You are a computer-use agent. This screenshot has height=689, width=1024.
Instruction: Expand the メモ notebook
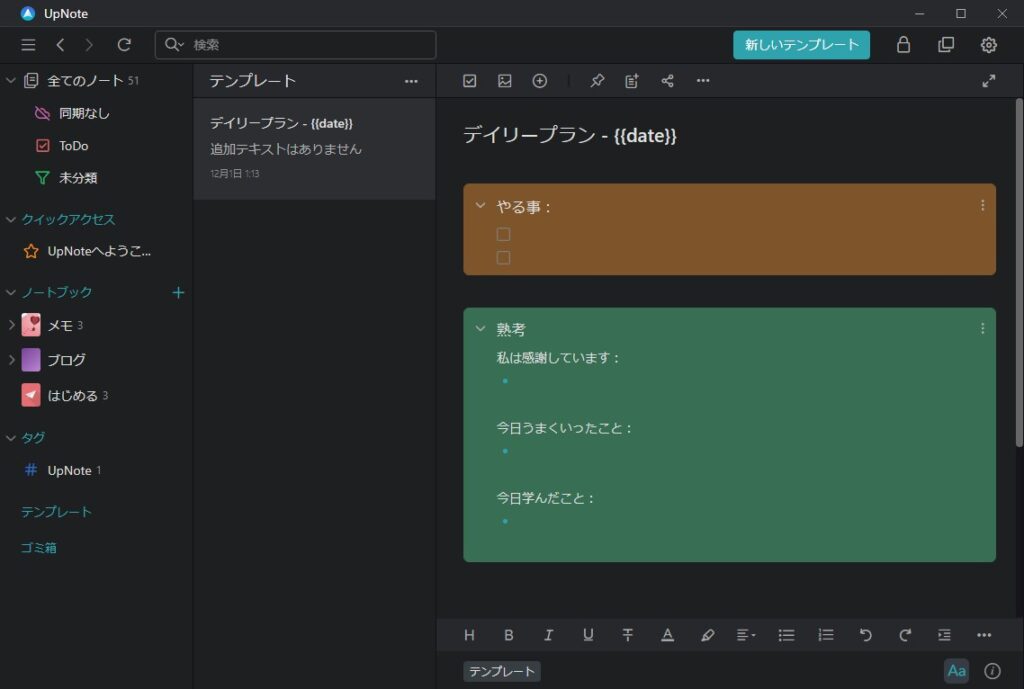tap(12, 324)
